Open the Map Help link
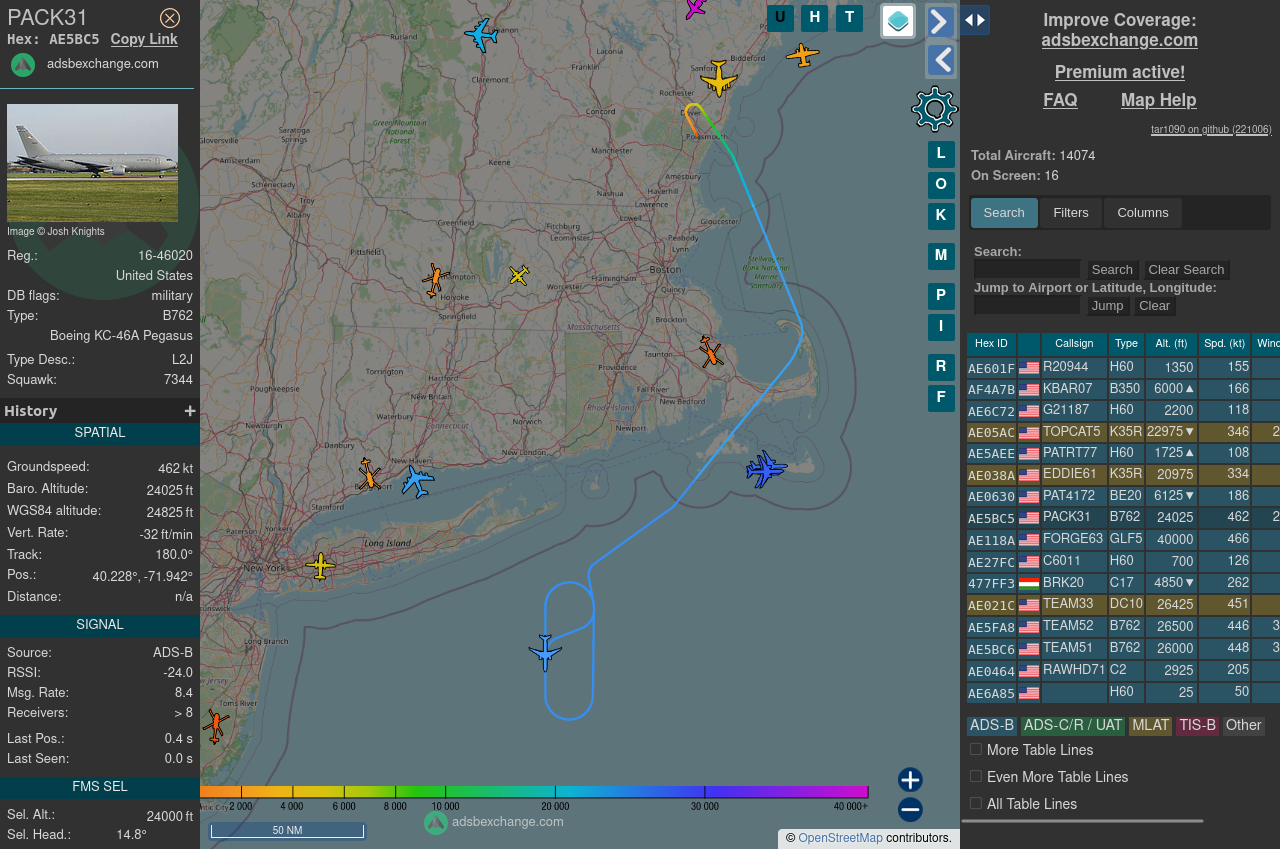This screenshot has height=849, width=1280. [1158, 100]
